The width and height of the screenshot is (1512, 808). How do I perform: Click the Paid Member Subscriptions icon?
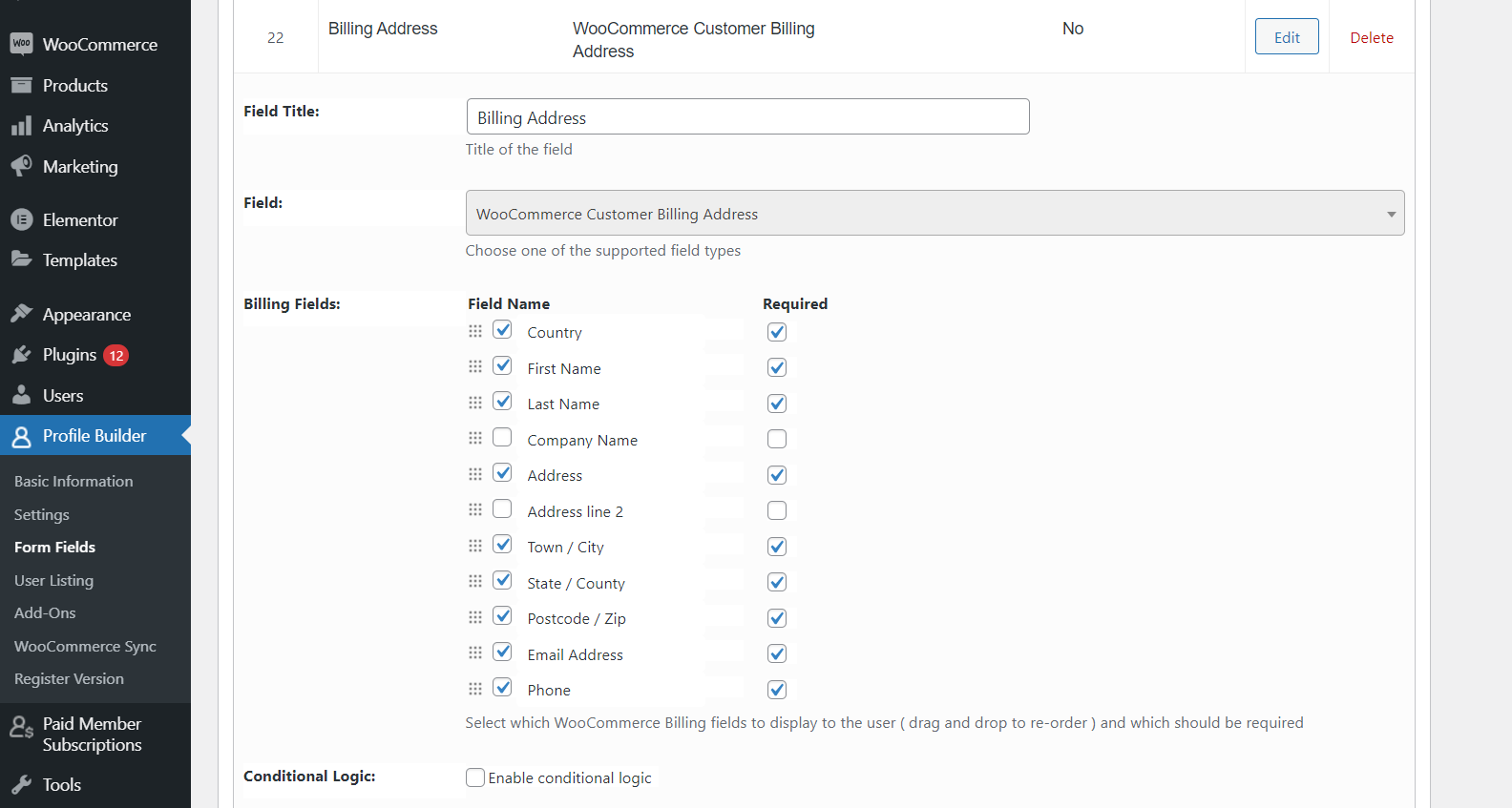(21, 728)
